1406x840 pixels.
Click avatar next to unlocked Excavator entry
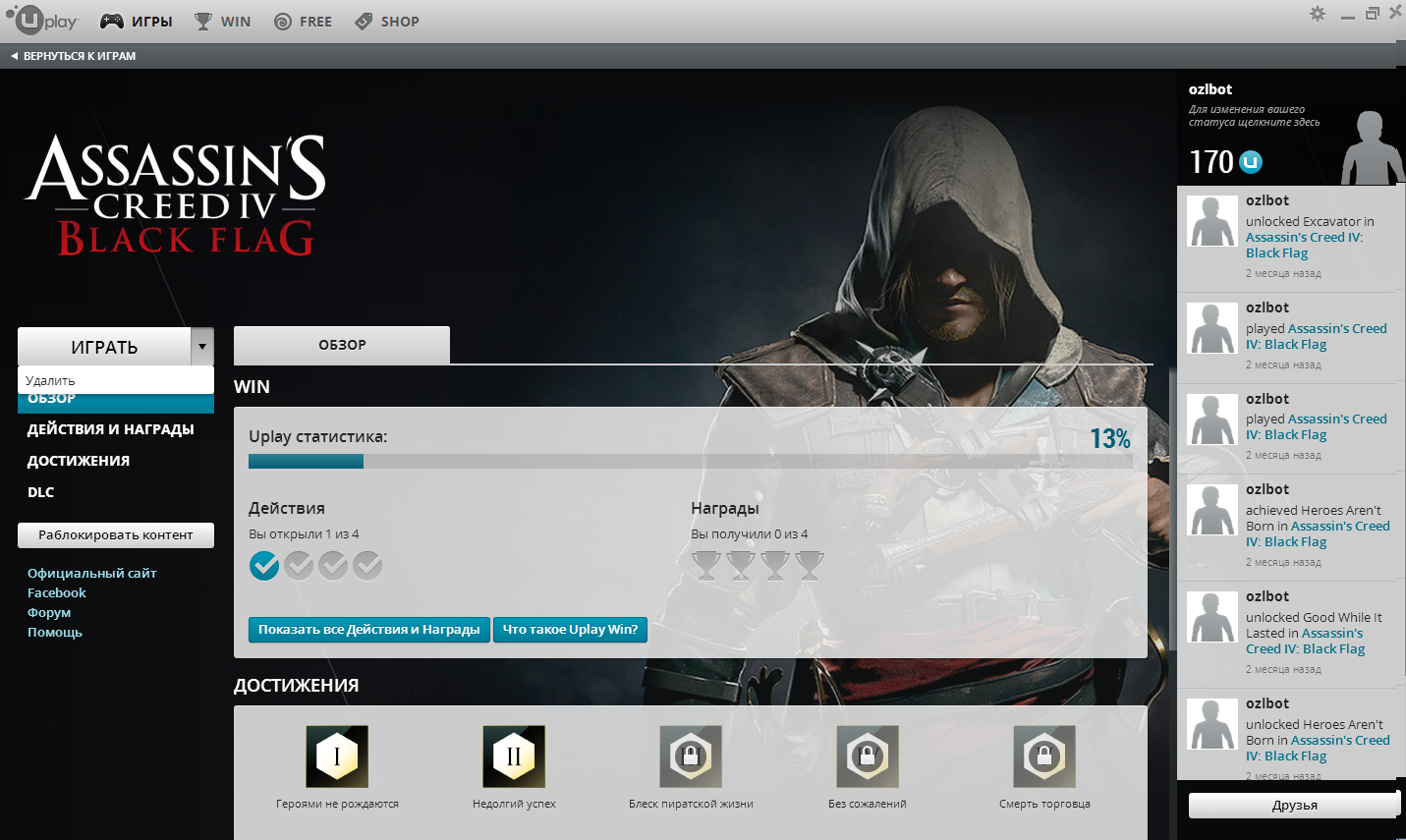tap(1211, 221)
